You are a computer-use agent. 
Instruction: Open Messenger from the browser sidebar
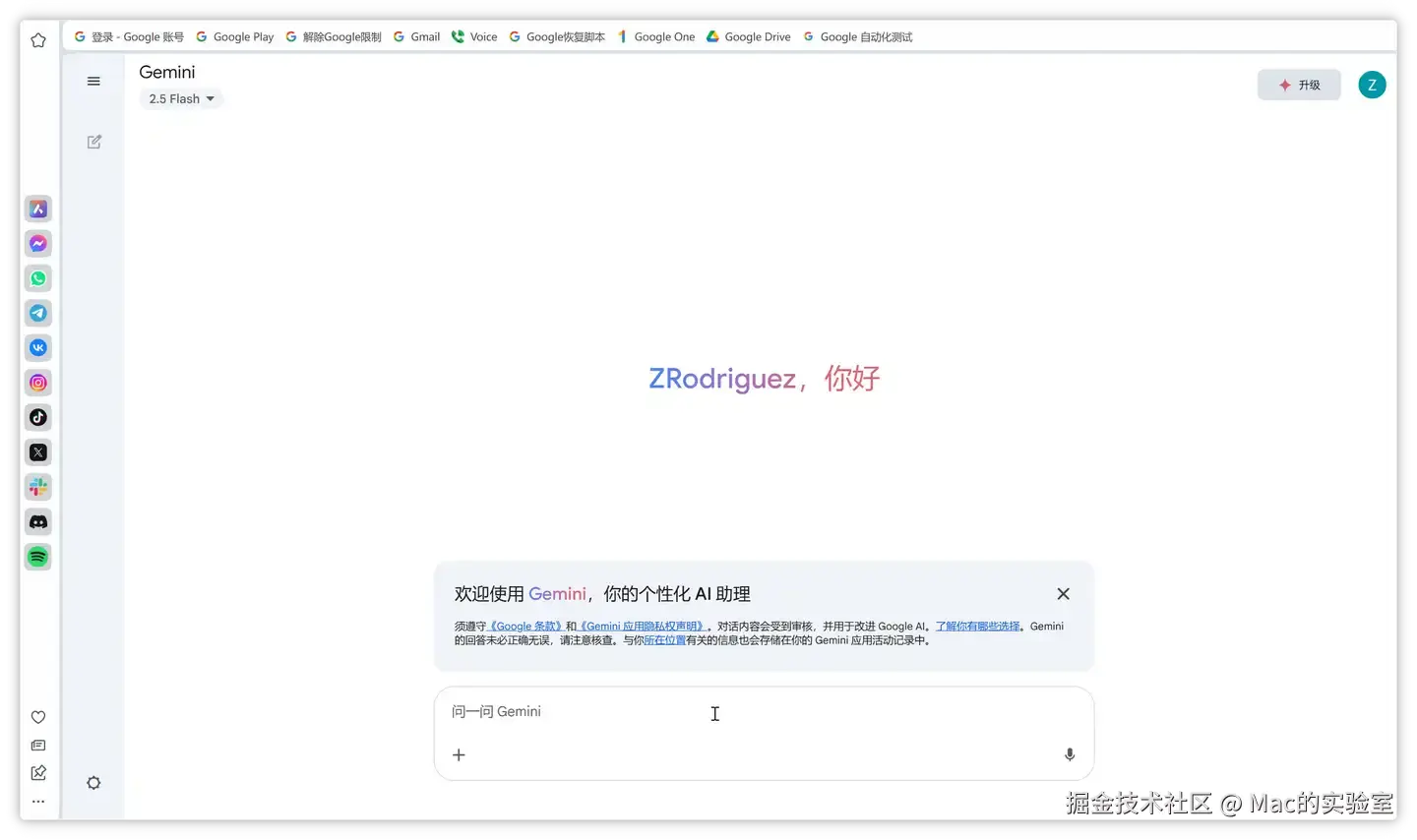[38, 244]
